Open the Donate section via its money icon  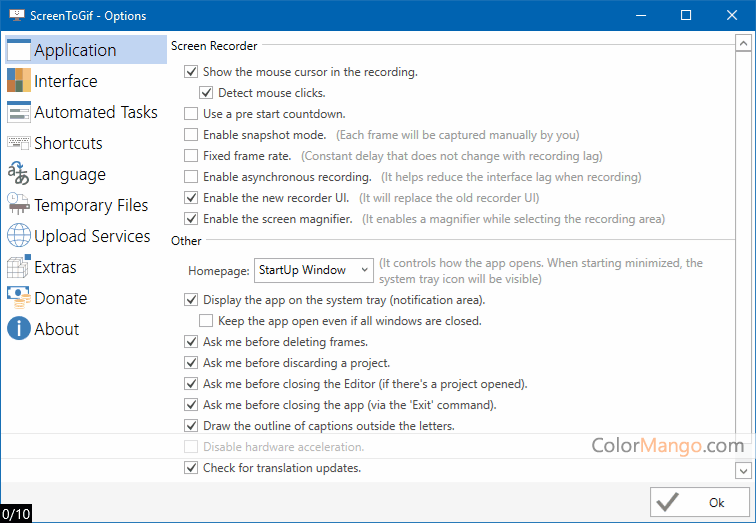pyautogui.click(x=19, y=297)
